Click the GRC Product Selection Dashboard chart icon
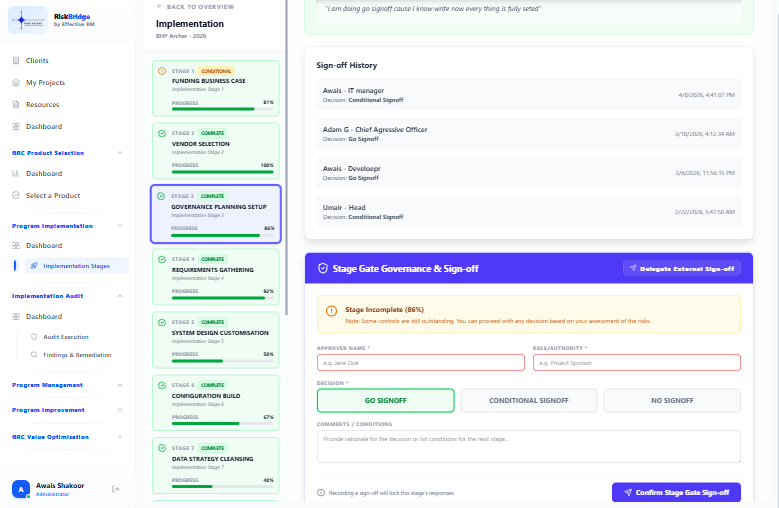The image size is (779, 508). pos(16,173)
